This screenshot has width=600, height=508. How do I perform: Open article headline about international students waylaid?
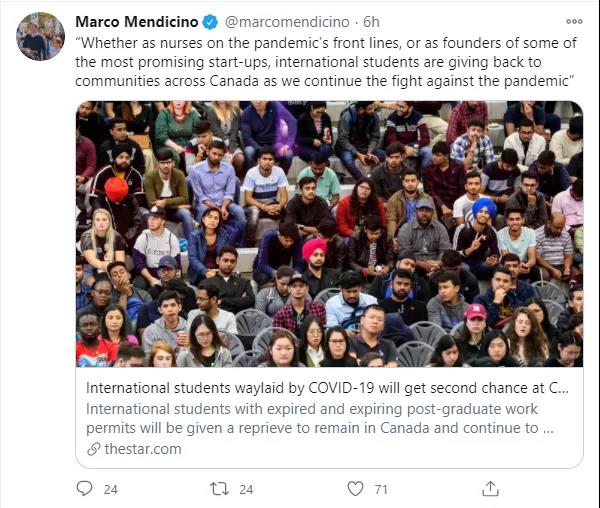(327, 388)
